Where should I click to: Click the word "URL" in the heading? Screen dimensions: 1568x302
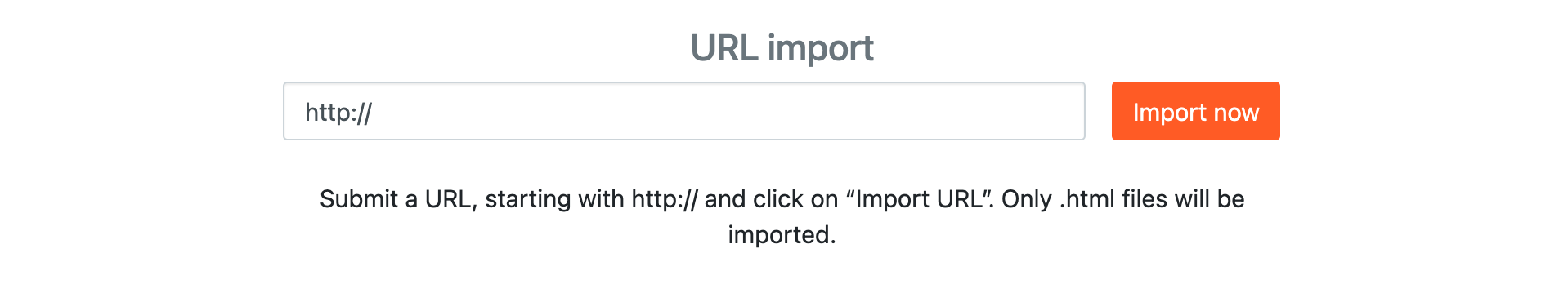pyautogui.click(x=725, y=48)
